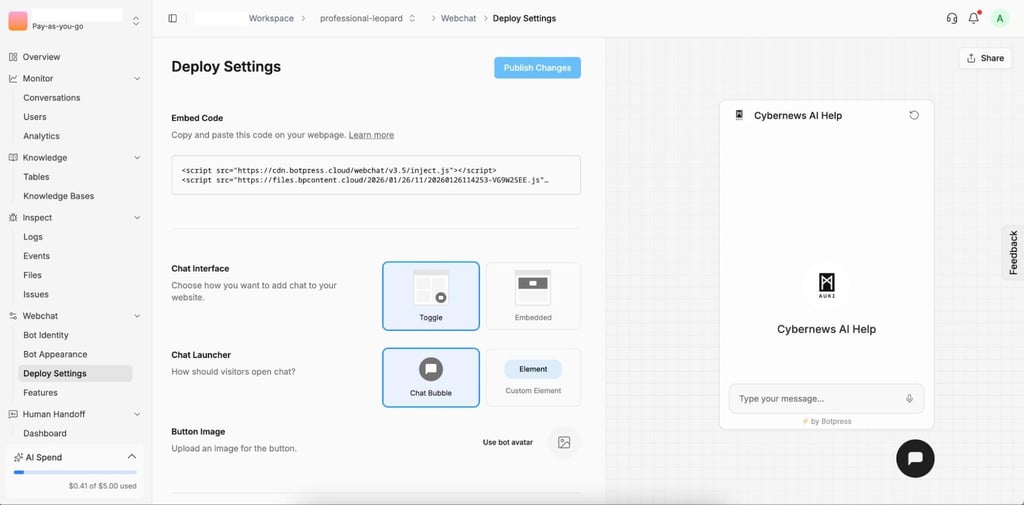
Task: Open the user avatar 'A' menu
Action: click(1000, 18)
